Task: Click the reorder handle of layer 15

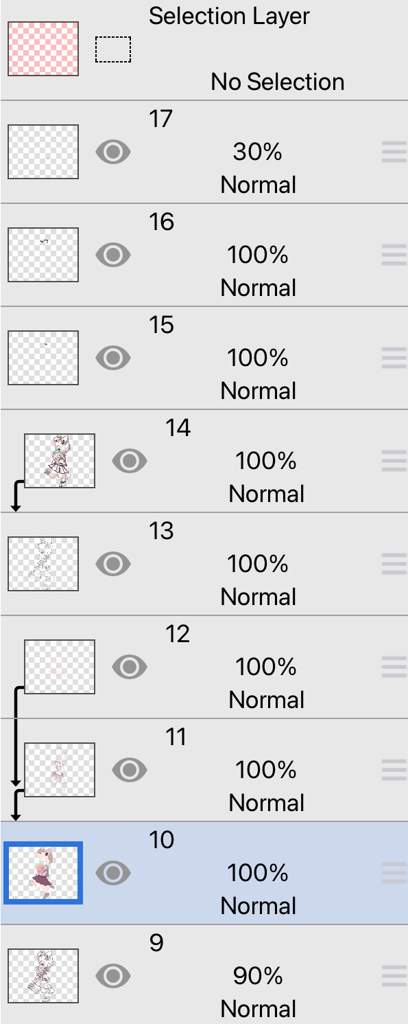Action: pos(394,358)
